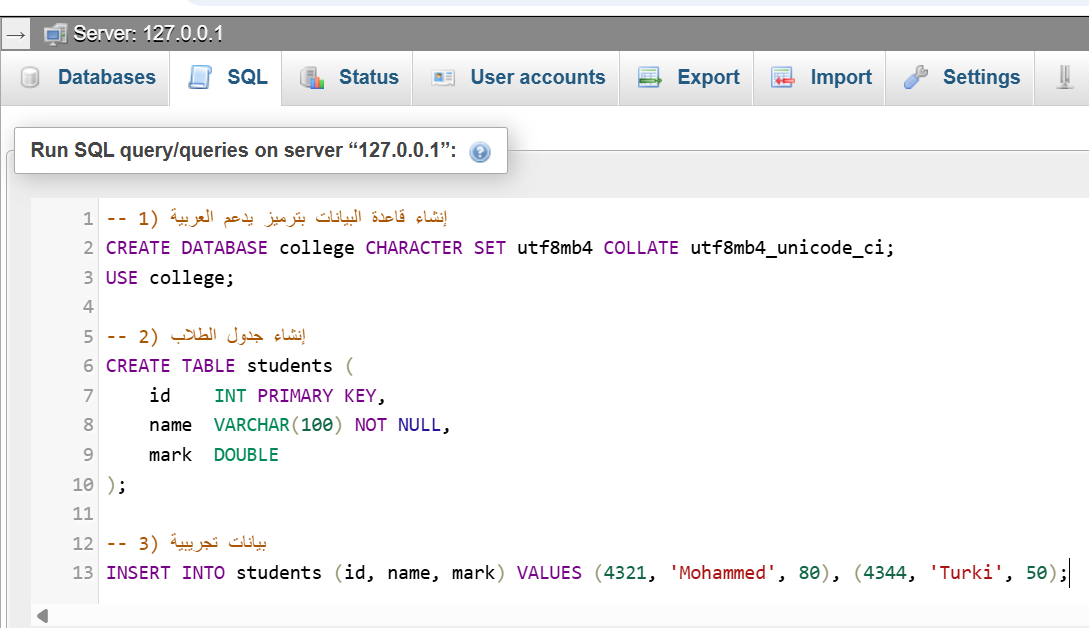Click the Settings wrench icon
This screenshot has height=628, width=1089.
click(915, 77)
